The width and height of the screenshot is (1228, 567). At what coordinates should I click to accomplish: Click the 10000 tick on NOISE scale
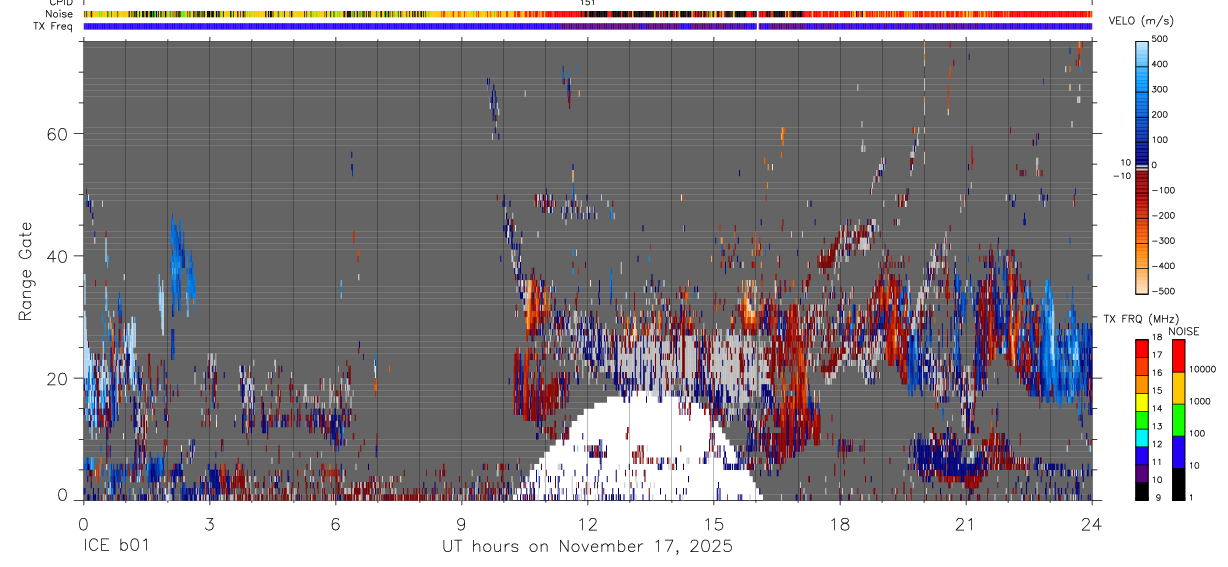pyautogui.click(x=1203, y=370)
